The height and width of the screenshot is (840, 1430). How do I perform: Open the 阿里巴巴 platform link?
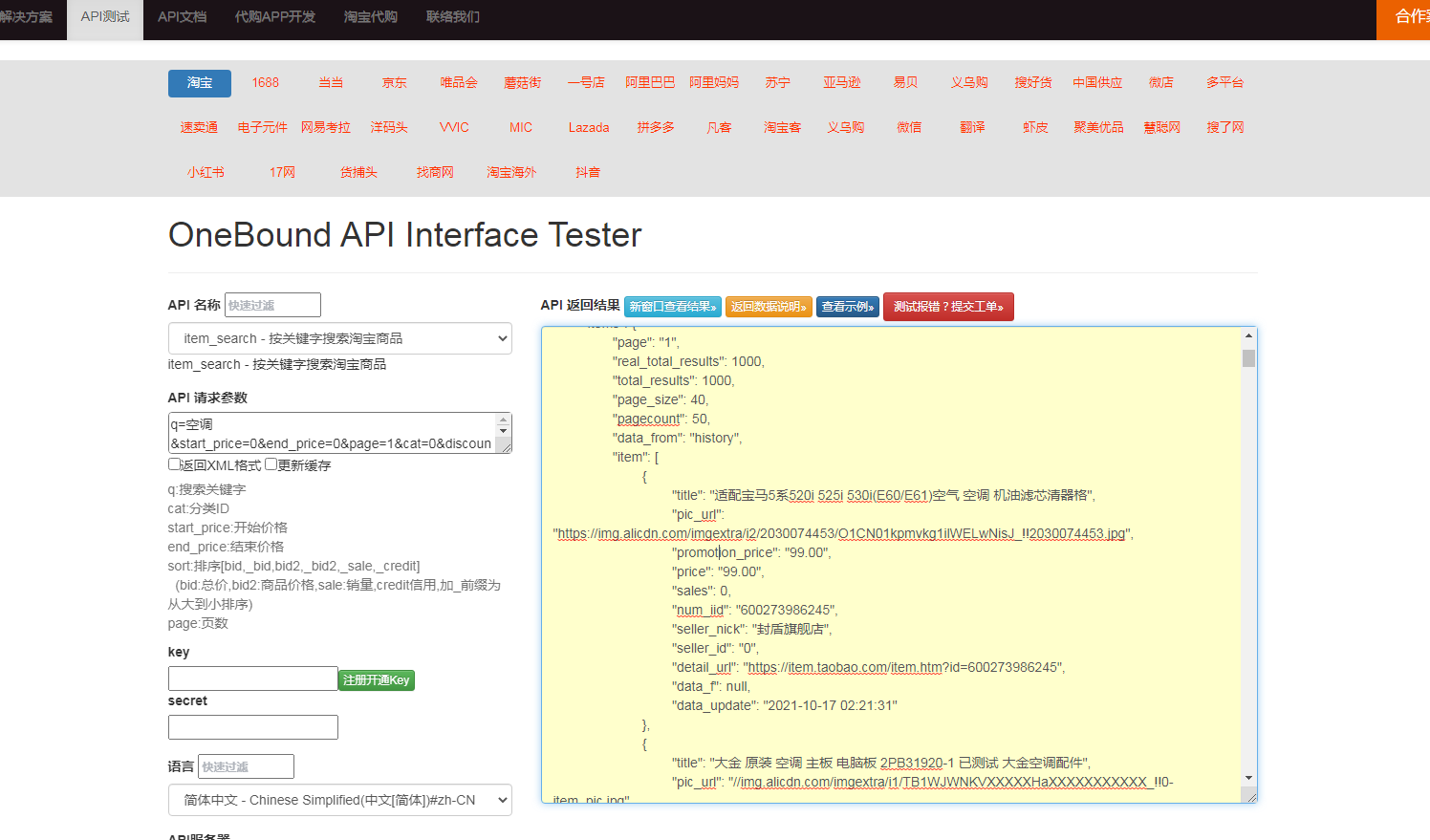(x=650, y=83)
